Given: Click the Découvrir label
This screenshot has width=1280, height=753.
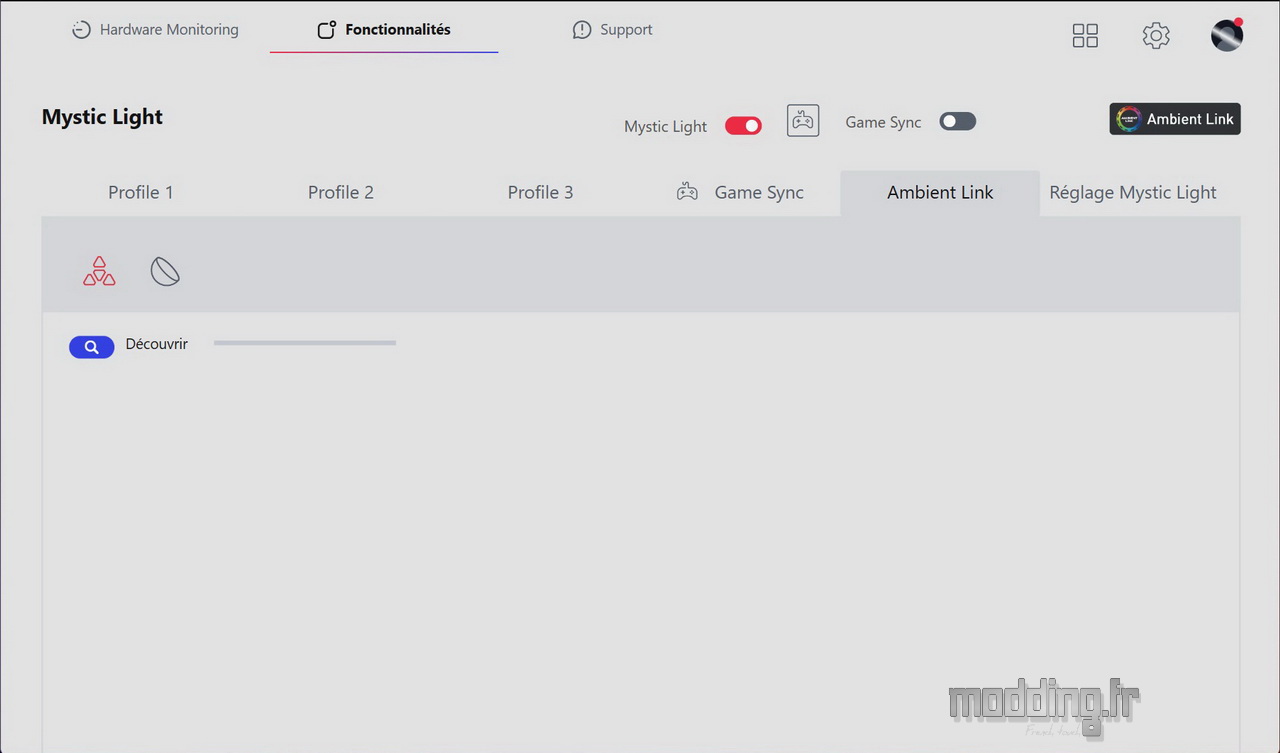Looking at the screenshot, I should pos(157,344).
